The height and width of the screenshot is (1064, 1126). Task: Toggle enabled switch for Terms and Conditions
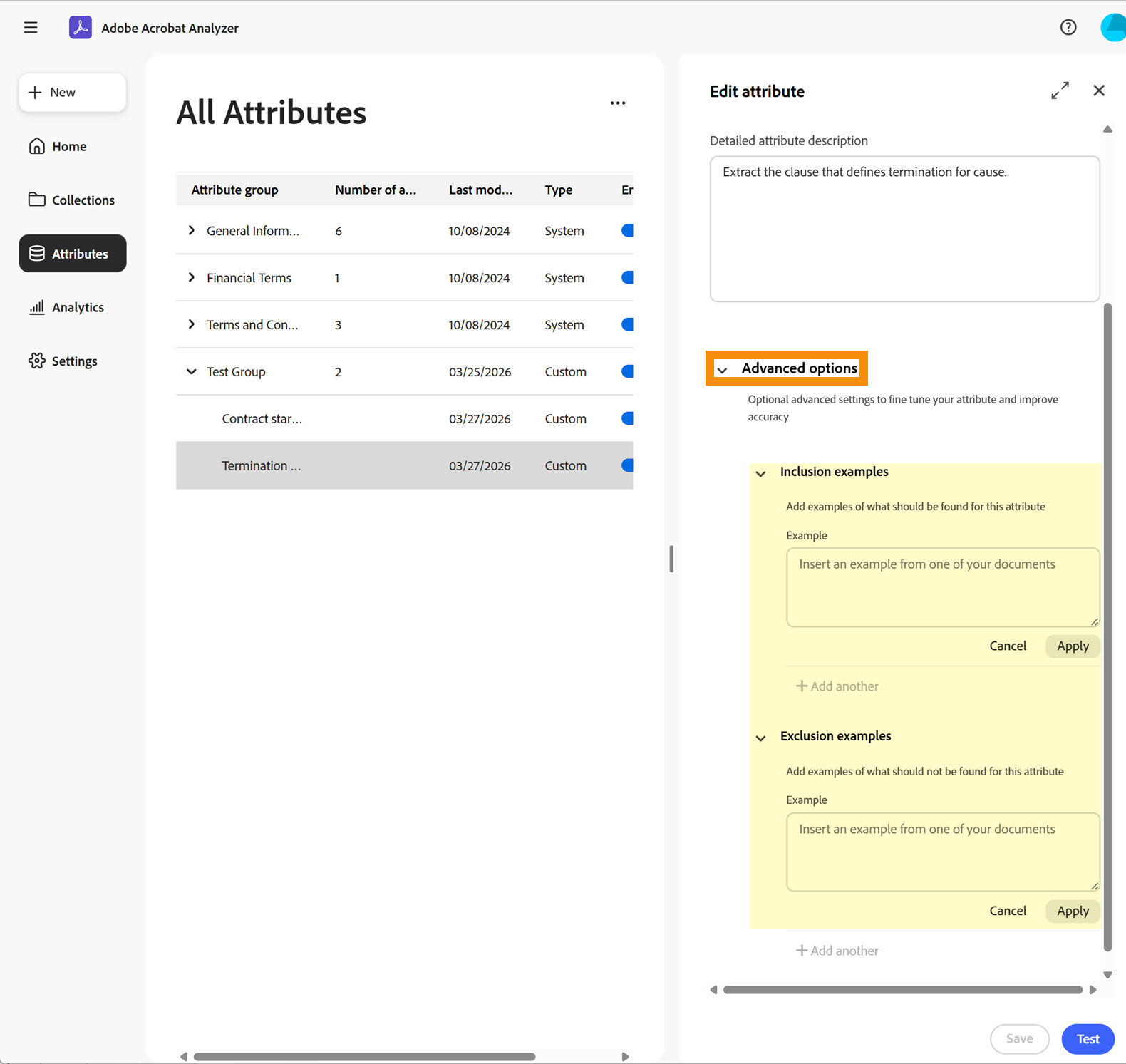pos(627,324)
